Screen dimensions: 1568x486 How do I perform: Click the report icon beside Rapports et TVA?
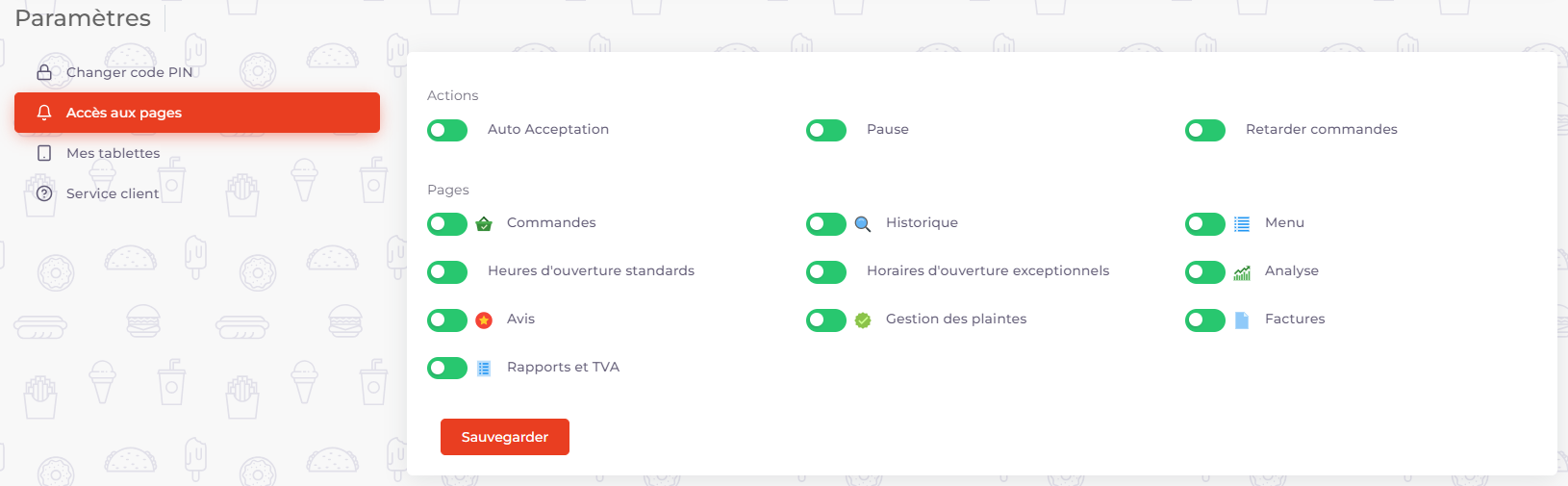click(484, 369)
